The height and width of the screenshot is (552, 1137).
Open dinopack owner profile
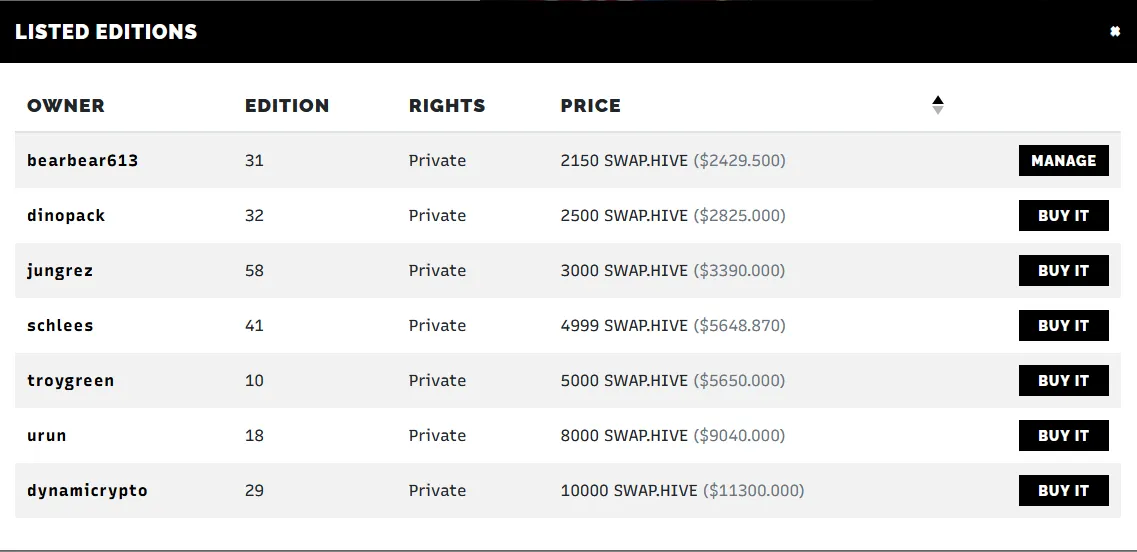[66, 215]
